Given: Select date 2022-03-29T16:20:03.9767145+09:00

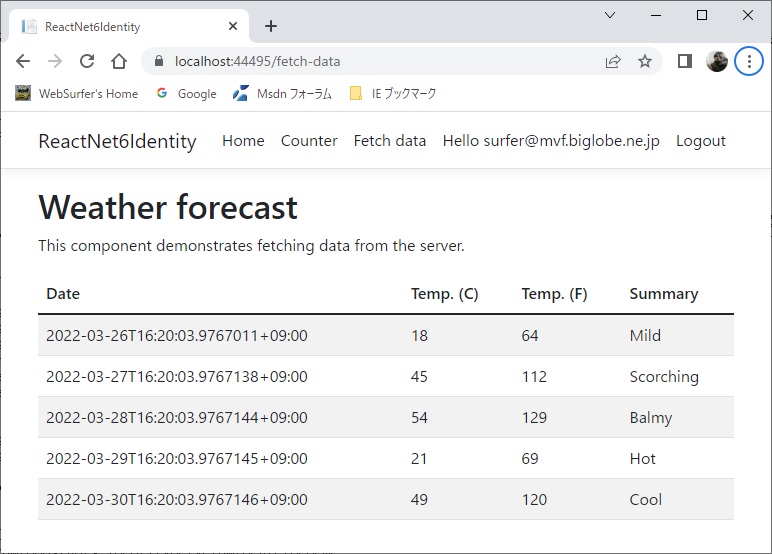Looking at the screenshot, I should pyautogui.click(x=177, y=458).
